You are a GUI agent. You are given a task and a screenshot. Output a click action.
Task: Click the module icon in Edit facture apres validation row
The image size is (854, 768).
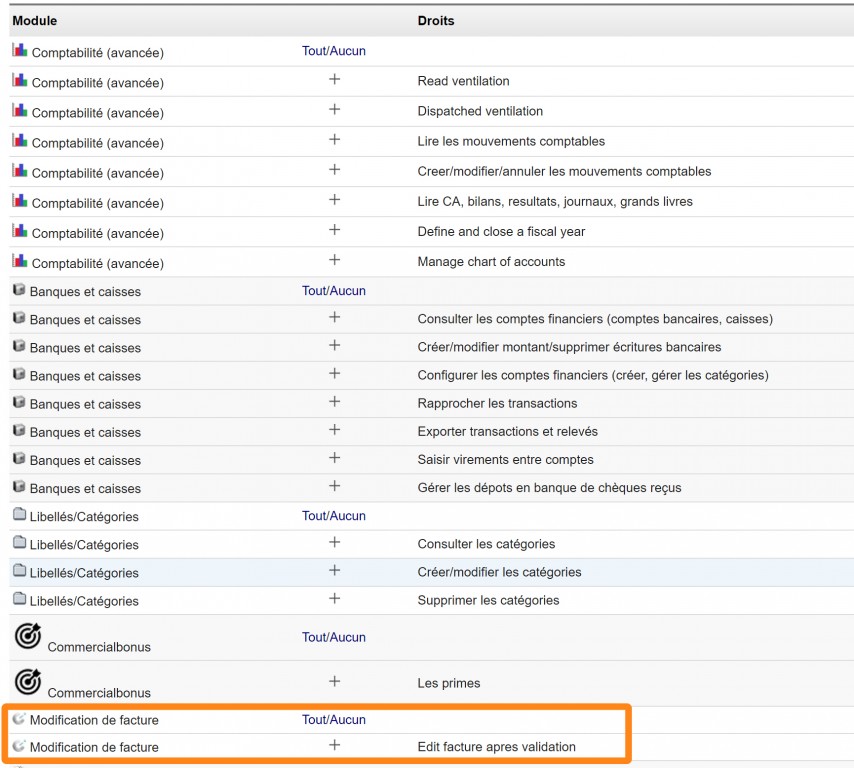click(19, 746)
